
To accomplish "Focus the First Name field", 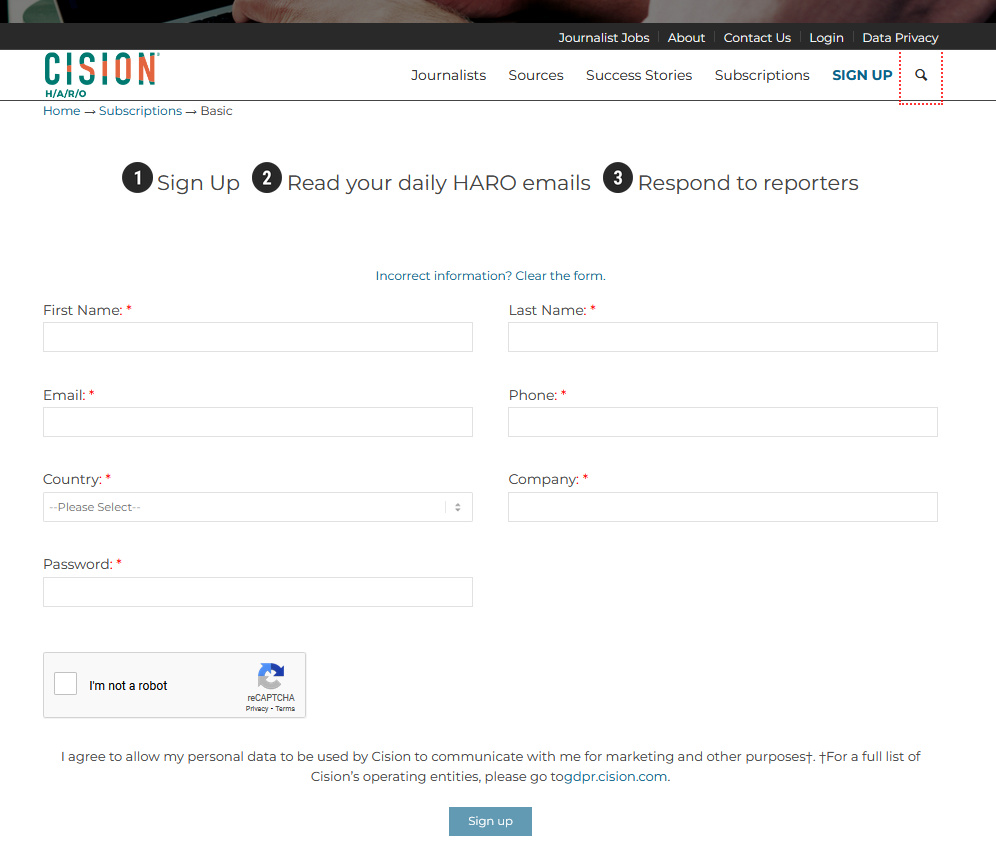I will point(258,337).
